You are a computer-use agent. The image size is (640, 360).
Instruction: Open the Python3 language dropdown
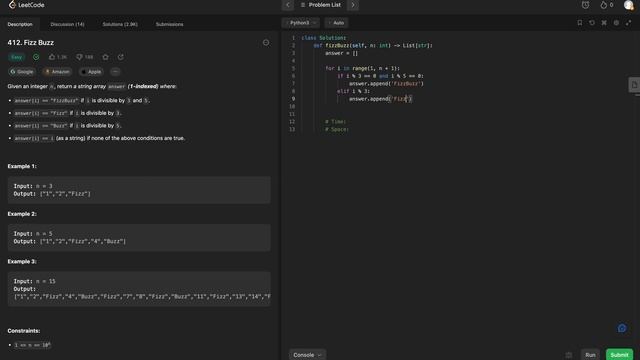[302, 23]
